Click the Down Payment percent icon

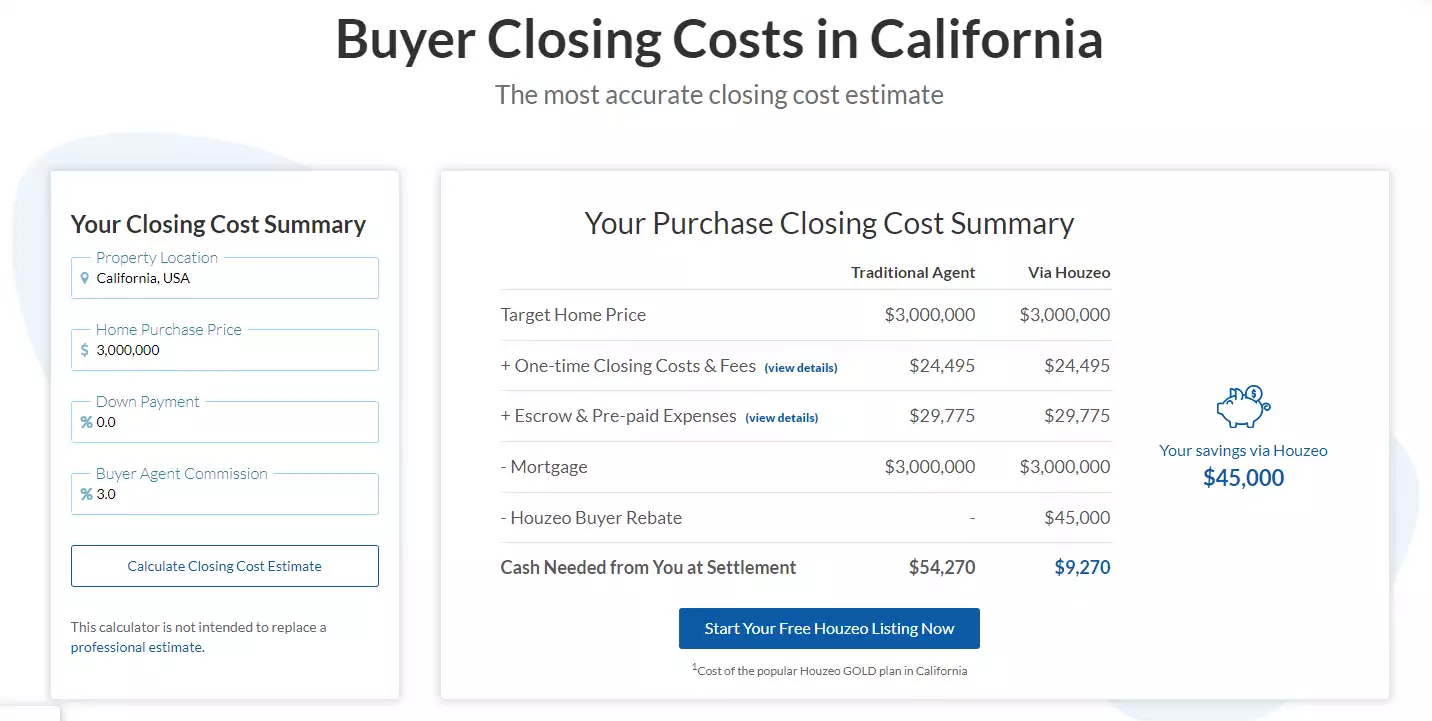(x=86, y=423)
